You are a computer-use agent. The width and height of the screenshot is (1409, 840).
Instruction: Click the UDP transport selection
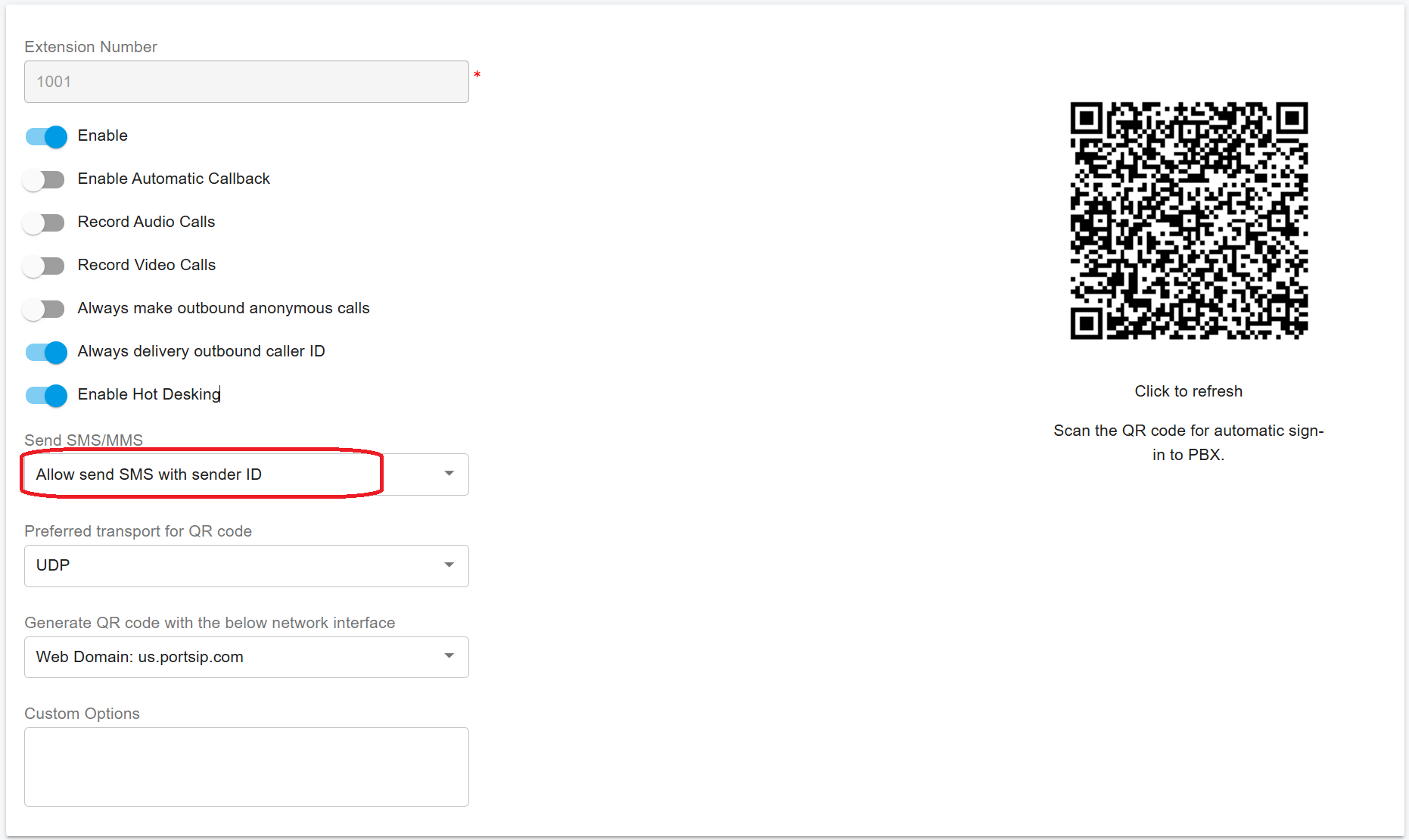click(x=227, y=565)
